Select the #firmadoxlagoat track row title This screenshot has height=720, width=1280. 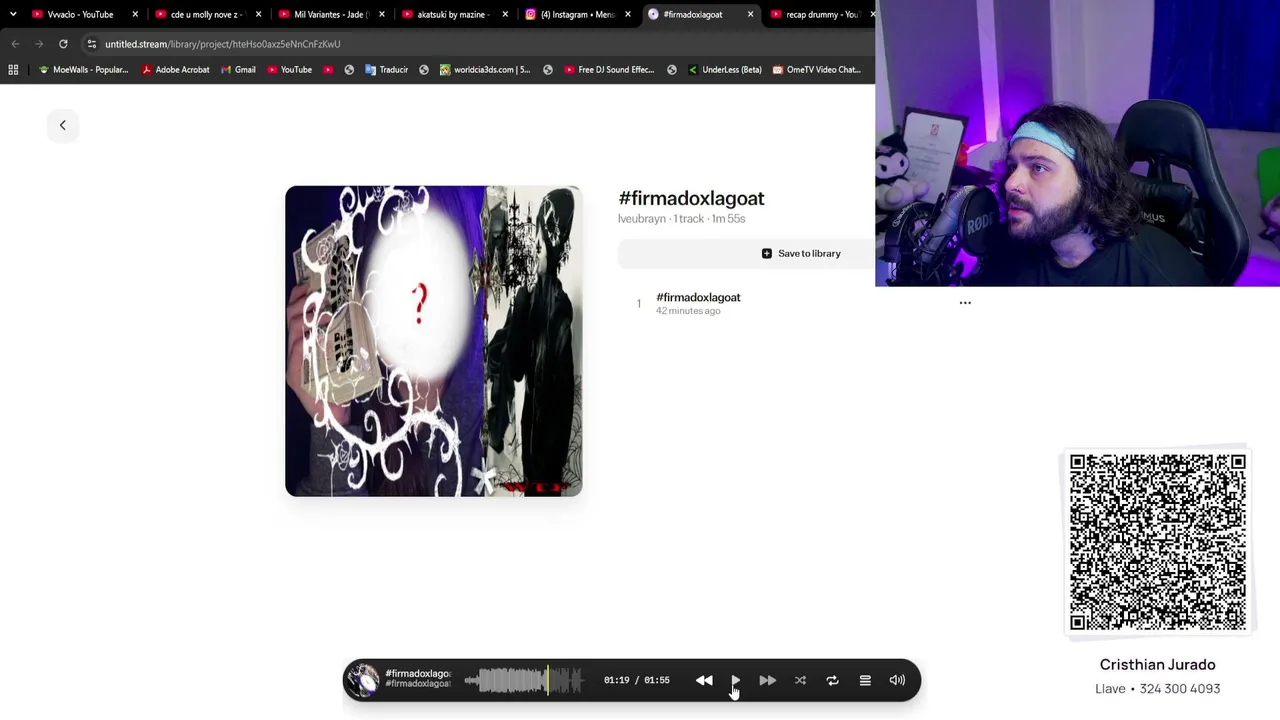click(698, 297)
